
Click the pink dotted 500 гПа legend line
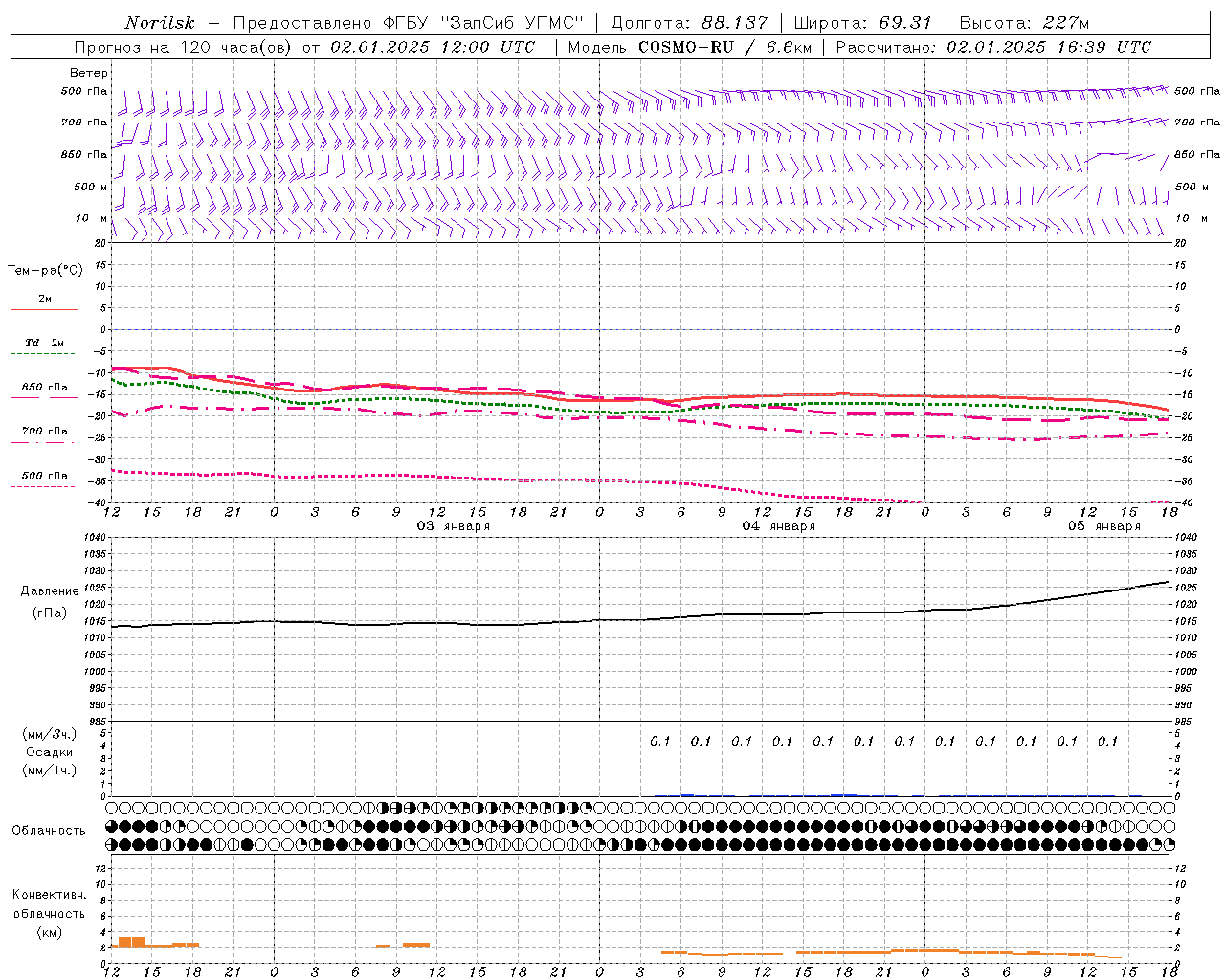click(x=42, y=486)
